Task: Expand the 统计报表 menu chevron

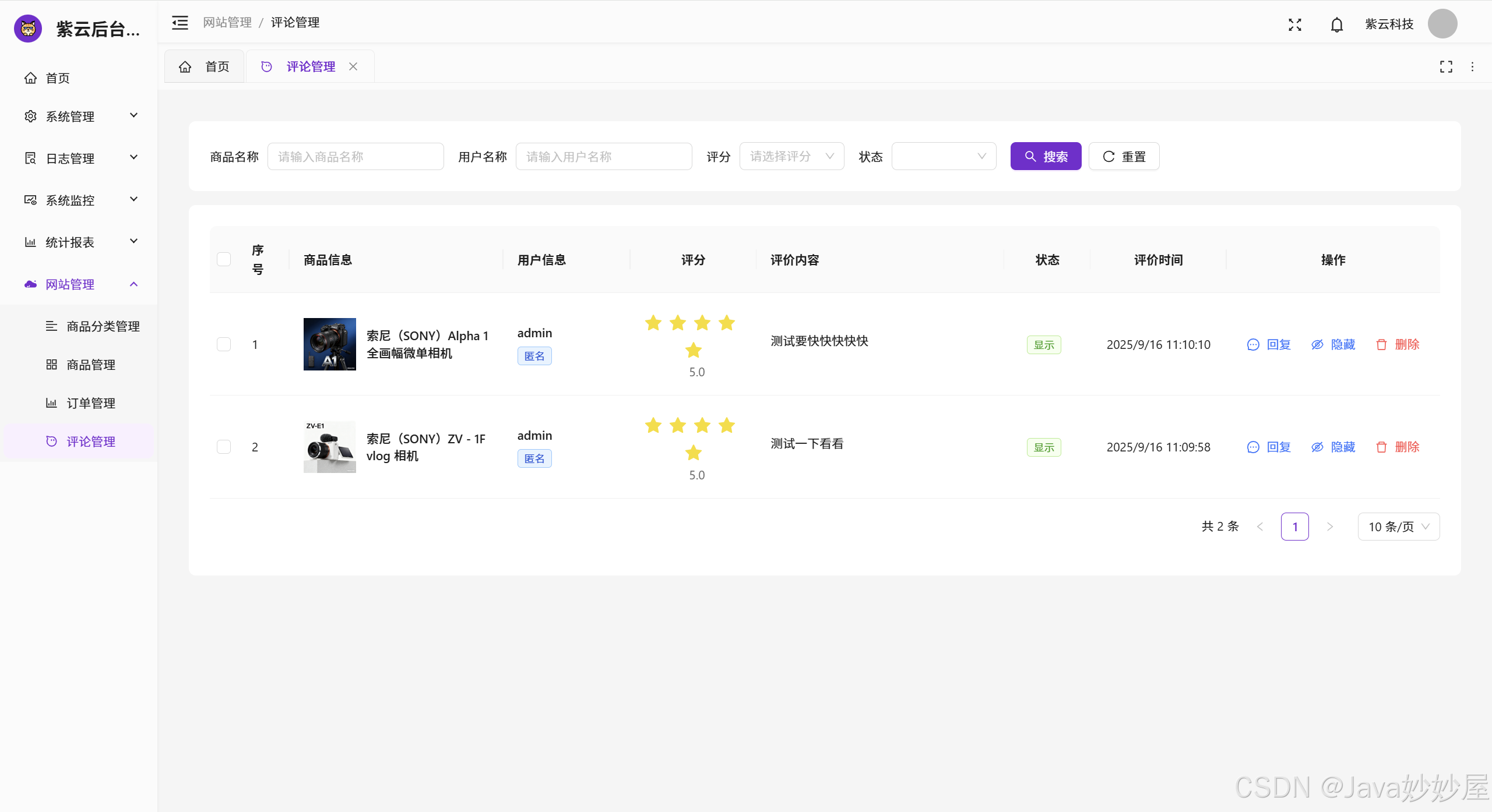Action: coord(133,241)
